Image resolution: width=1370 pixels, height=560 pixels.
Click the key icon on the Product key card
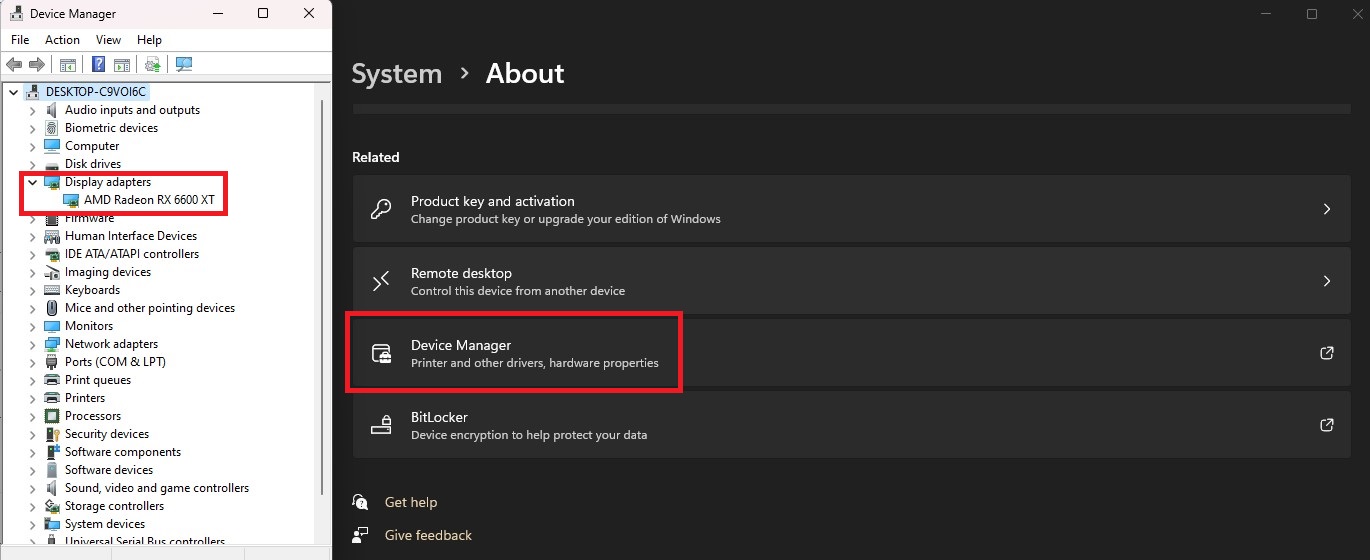381,209
